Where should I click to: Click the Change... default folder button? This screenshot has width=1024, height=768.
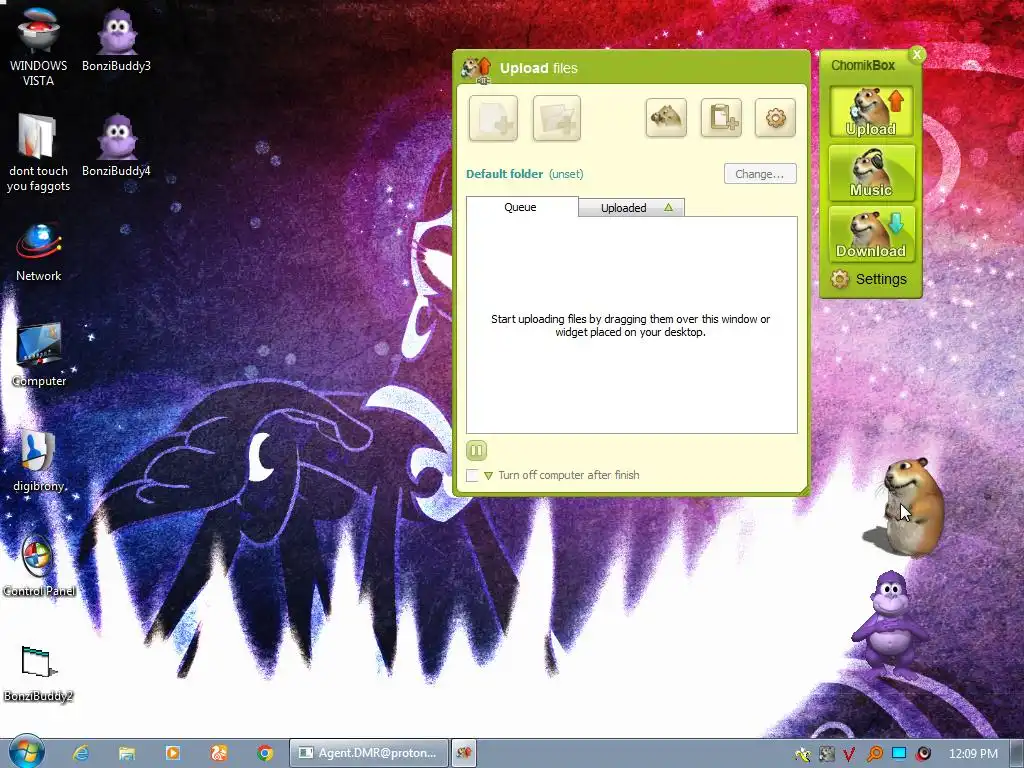click(x=760, y=174)
